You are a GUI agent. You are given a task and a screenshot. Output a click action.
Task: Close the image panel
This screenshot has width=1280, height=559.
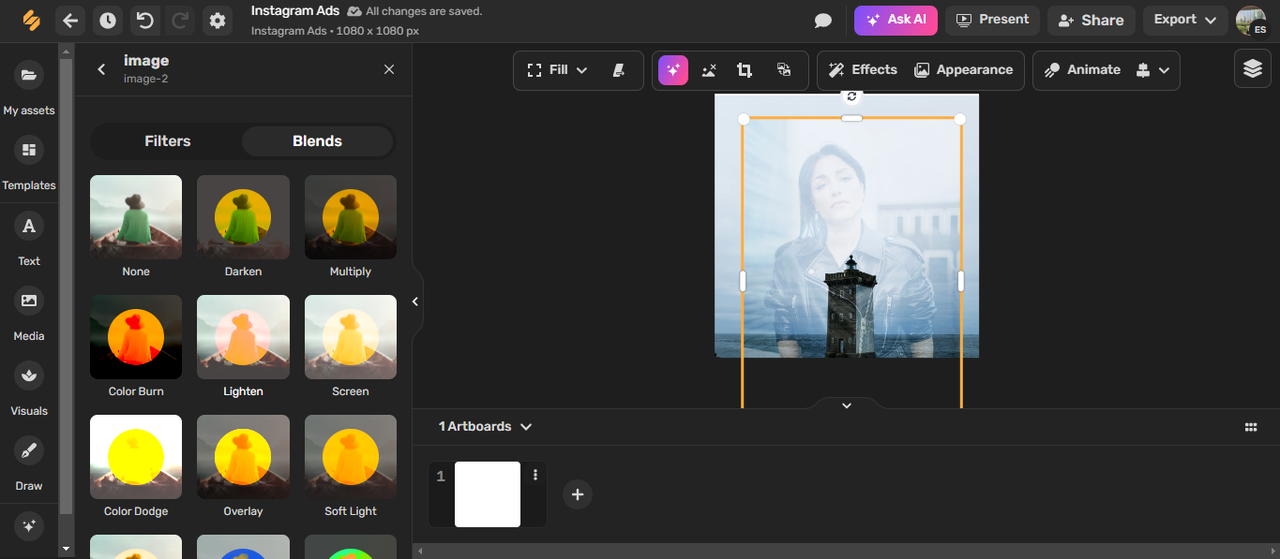(389, 69)
